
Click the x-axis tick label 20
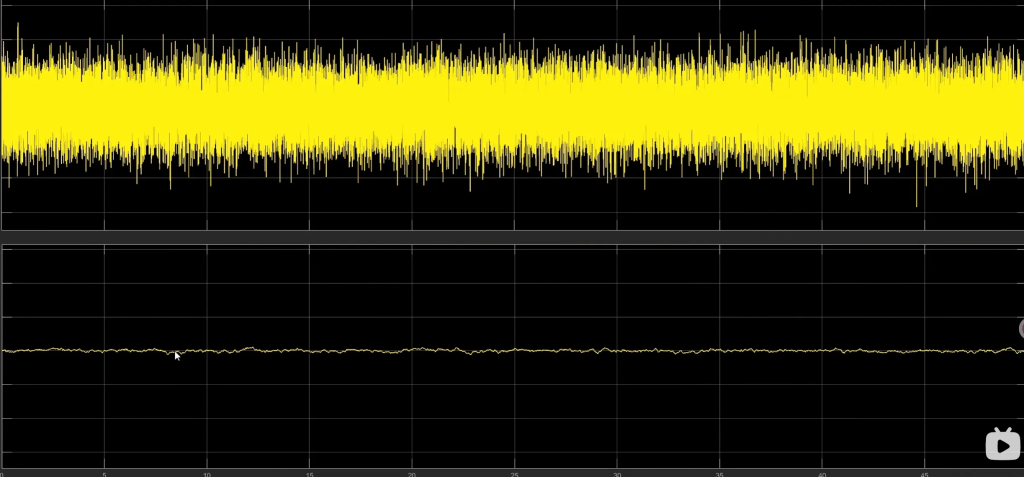coord(412,474)
